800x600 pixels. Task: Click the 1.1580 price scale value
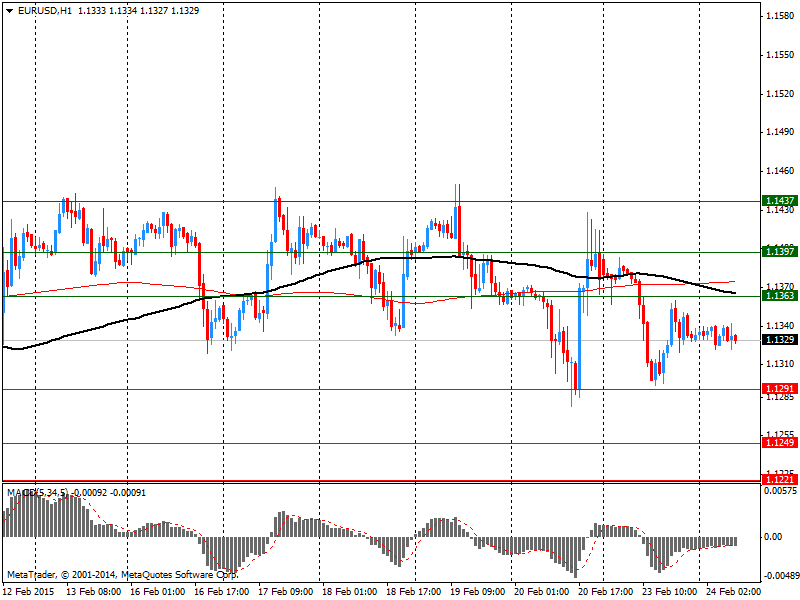point(780,16)
